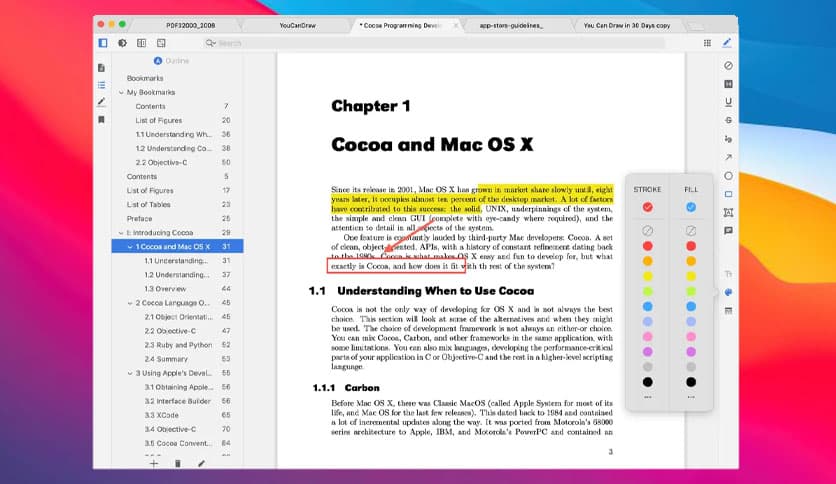
Task: Select the Cocoa Programming Deve... tab
Action: point(399,25)
